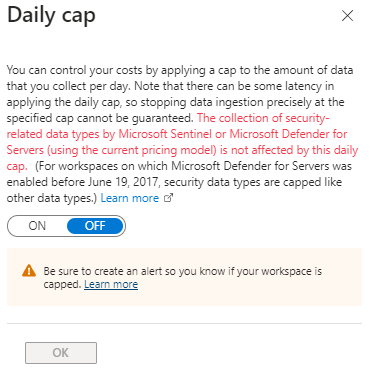Open the blue Learn more link after the paragraph
377x389 pixels.
pos(130,198)
